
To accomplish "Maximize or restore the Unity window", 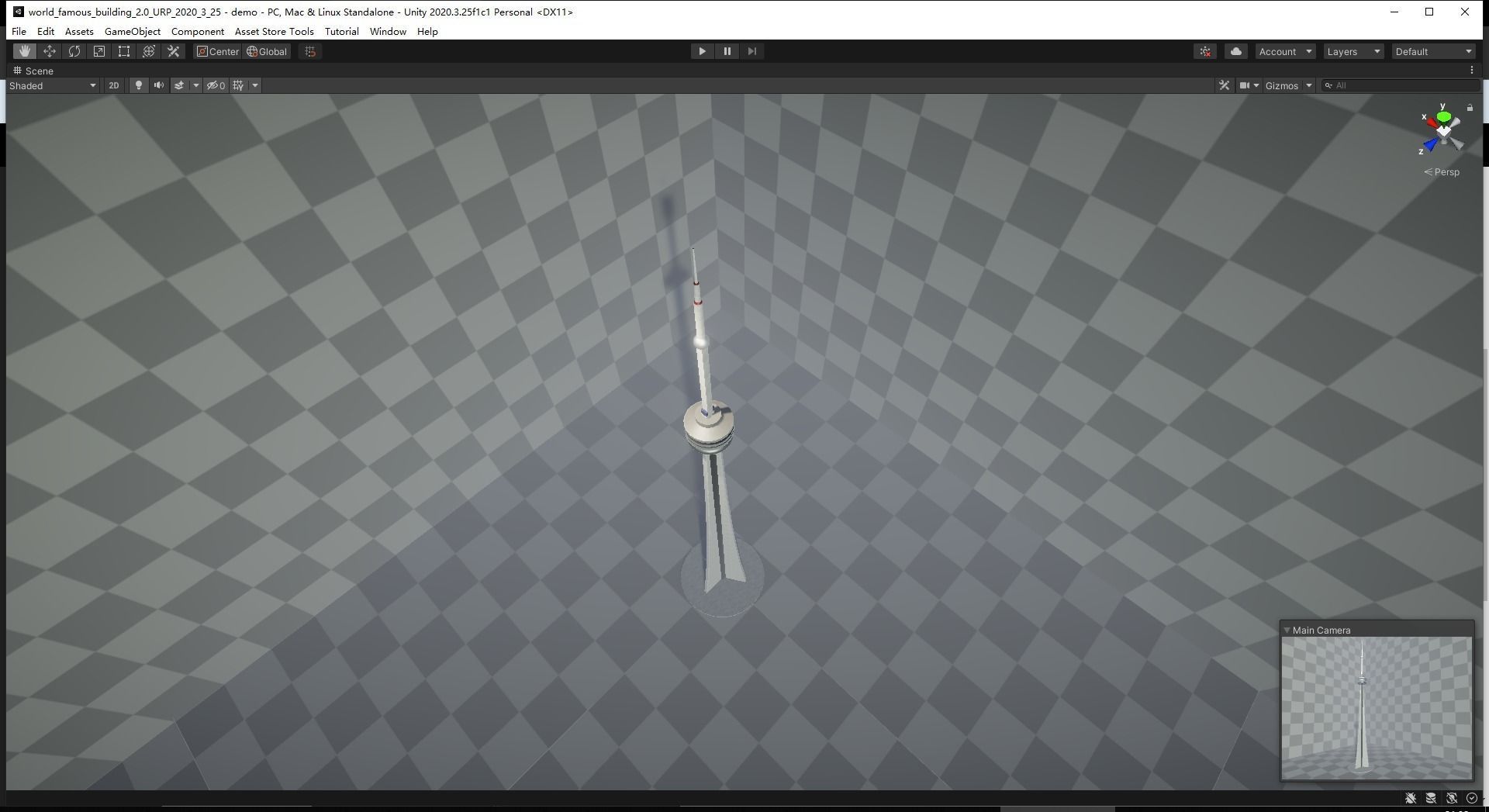I will coord(1429,12).
